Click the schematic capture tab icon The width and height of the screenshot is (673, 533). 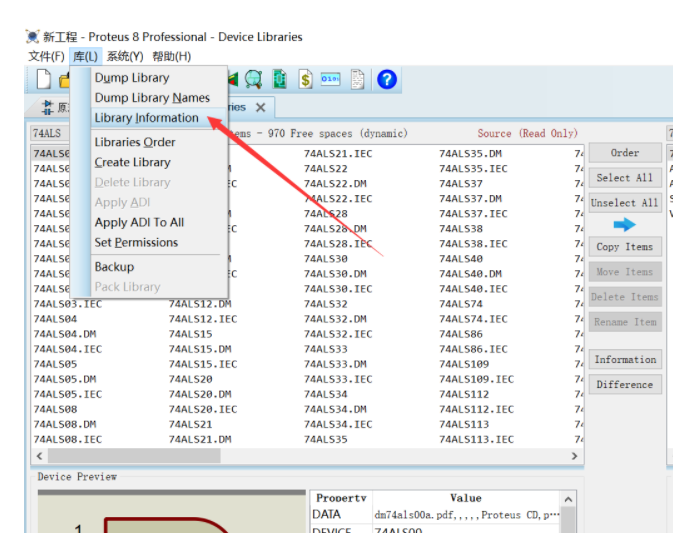(48, 107)
